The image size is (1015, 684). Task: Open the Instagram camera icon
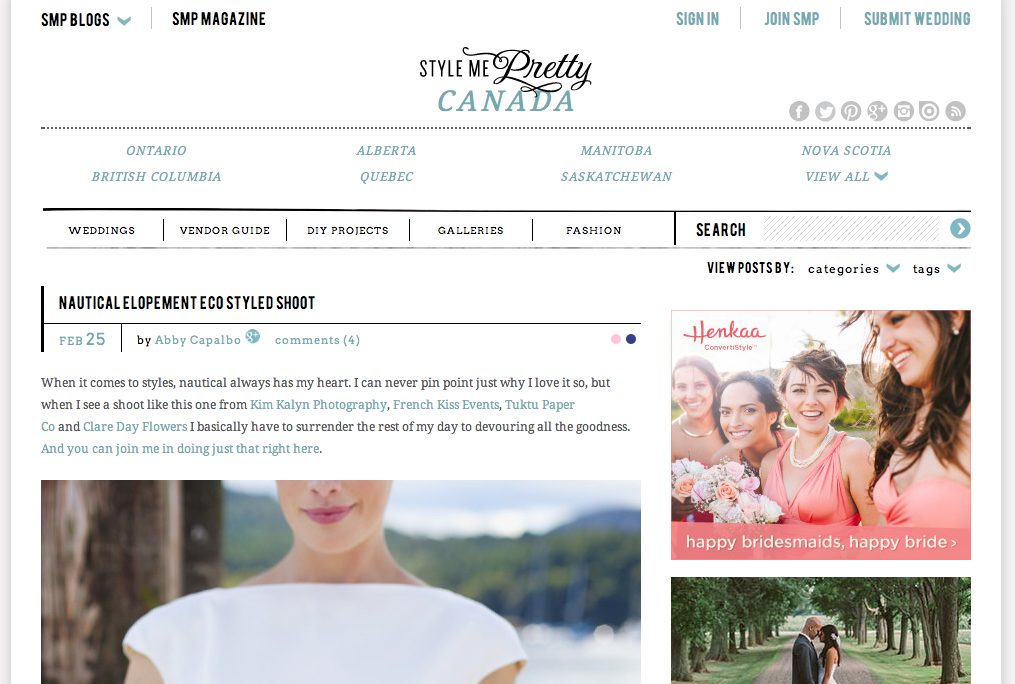[903, 111]
